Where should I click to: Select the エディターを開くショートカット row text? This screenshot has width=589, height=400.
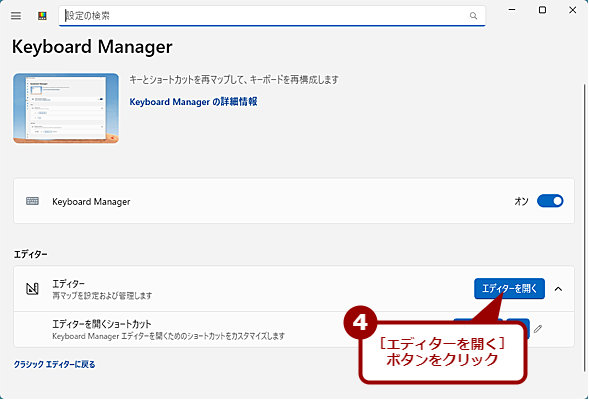pos(101,324)
